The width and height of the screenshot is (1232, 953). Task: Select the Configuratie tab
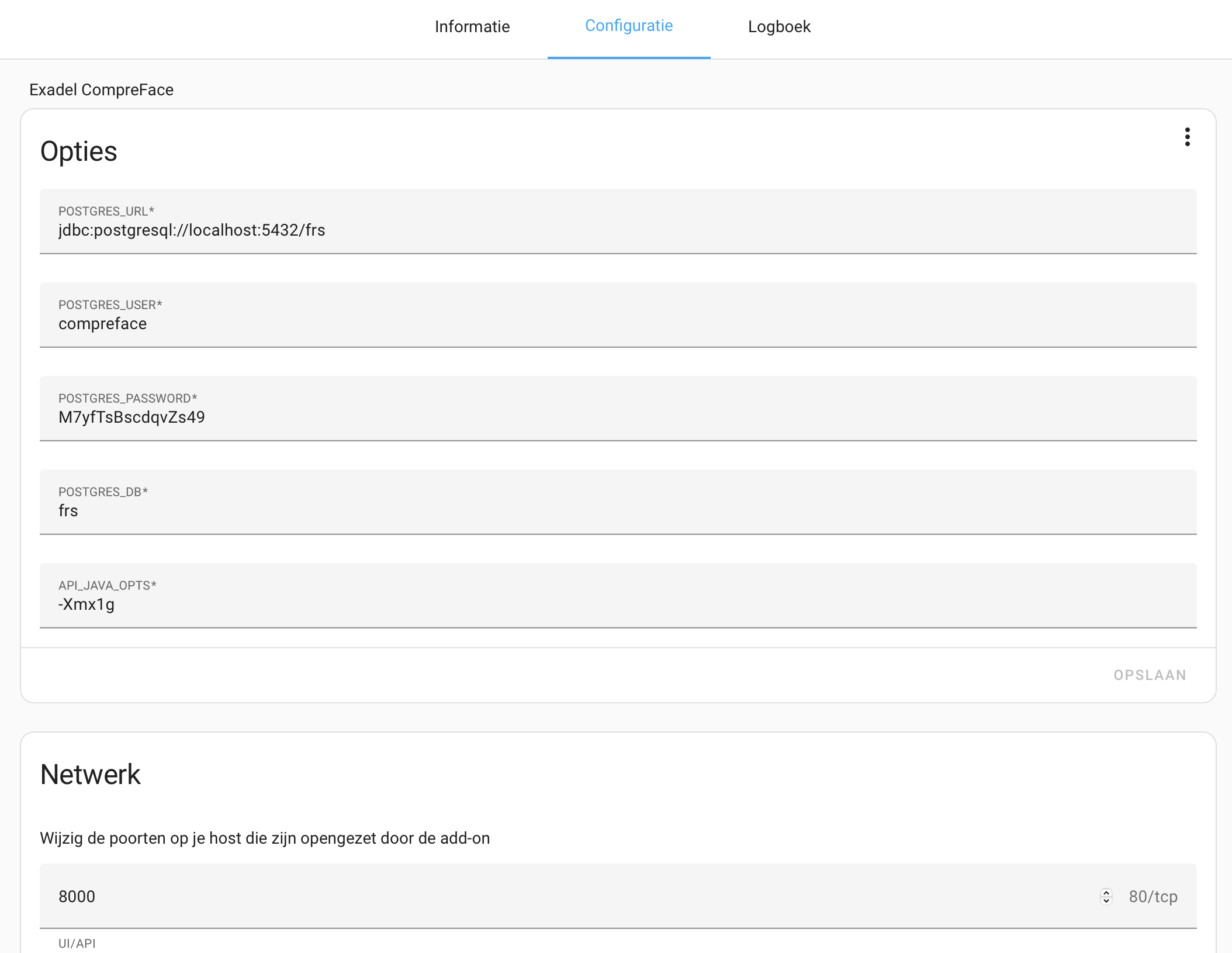[x=629, y=26]
